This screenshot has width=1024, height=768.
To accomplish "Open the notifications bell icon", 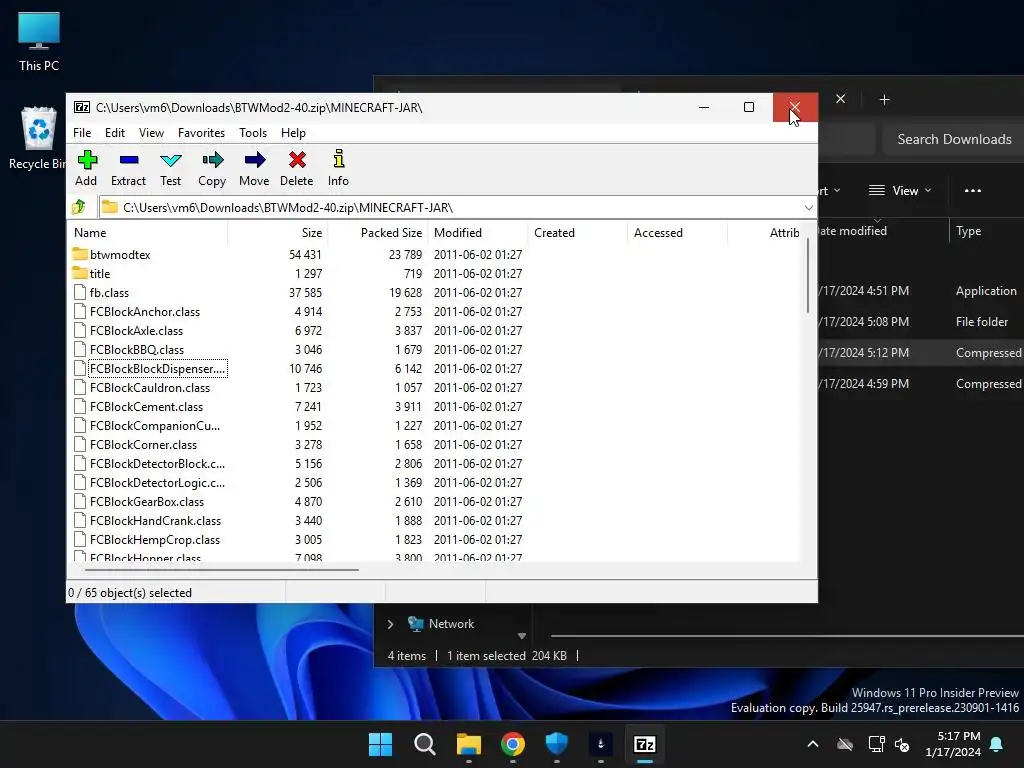I will (997, 744).
